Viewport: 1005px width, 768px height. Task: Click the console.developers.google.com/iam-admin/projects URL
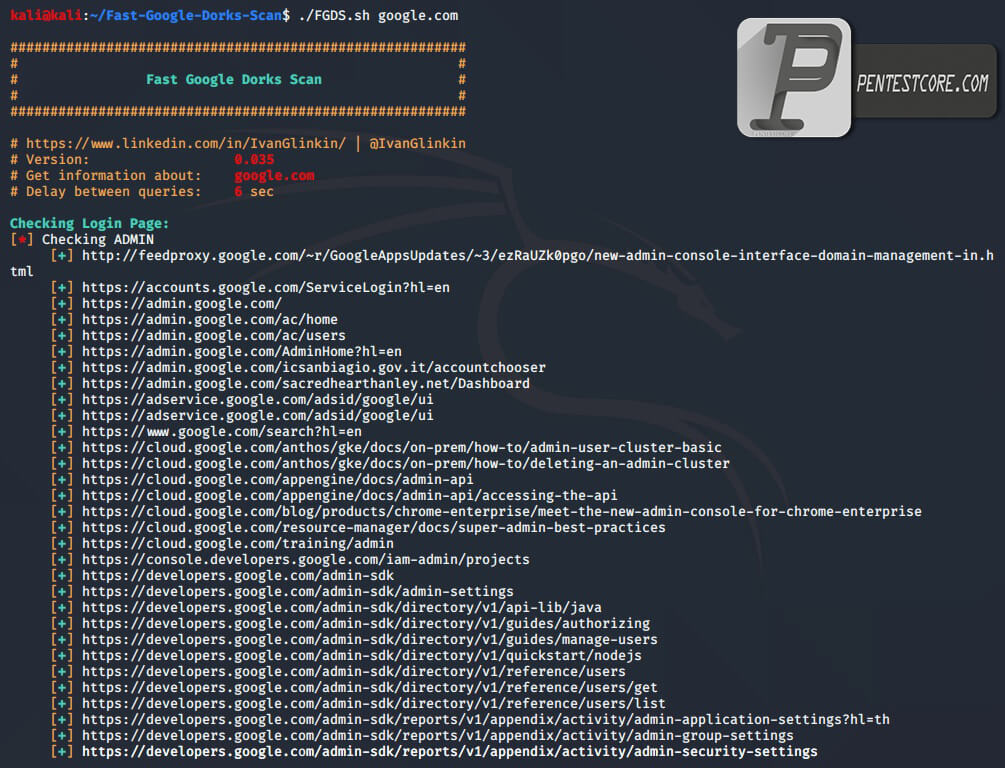click(x=306, y=560)
